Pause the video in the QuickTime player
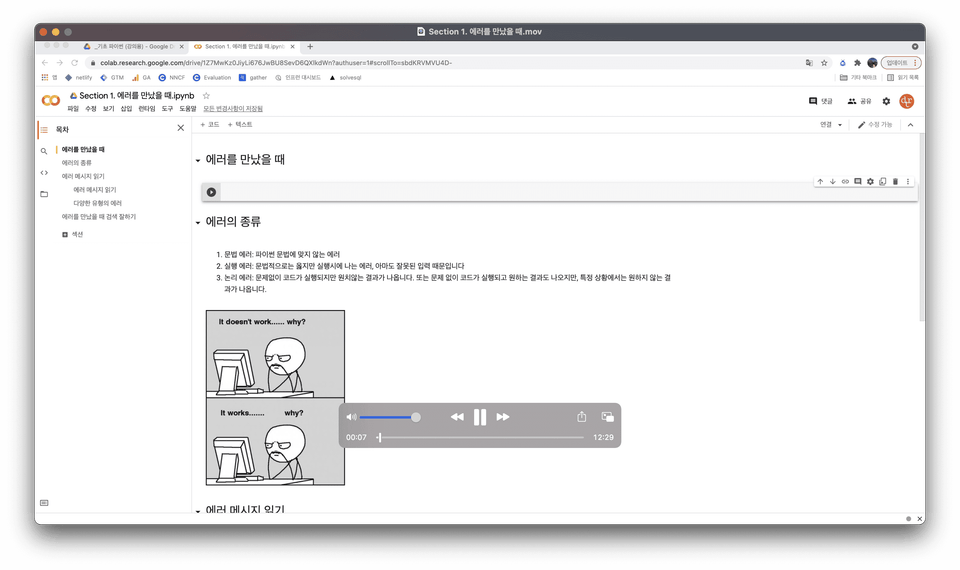 [x=480, y=417]
